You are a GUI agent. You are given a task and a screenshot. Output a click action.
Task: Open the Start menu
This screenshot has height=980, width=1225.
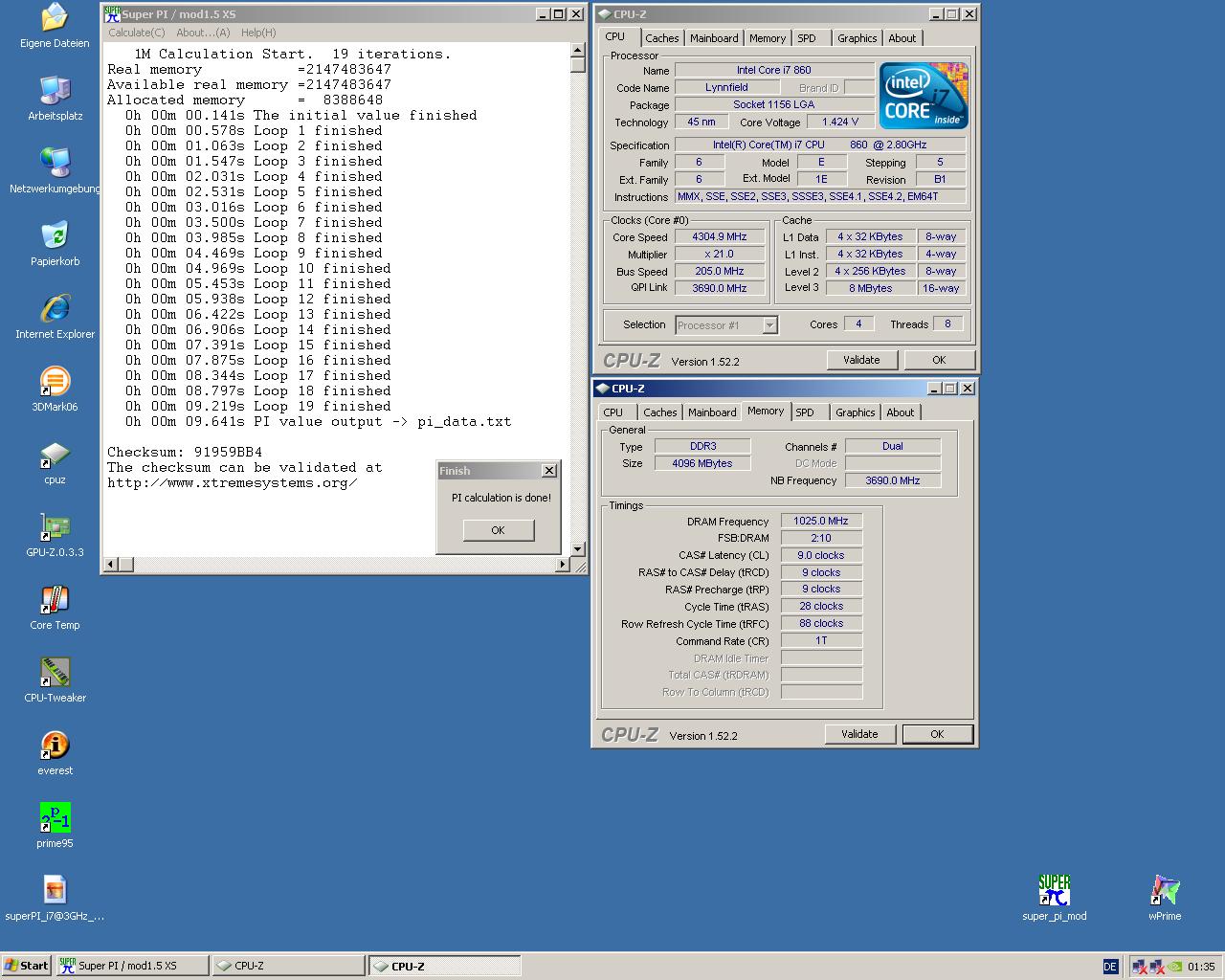pos(26,966)
